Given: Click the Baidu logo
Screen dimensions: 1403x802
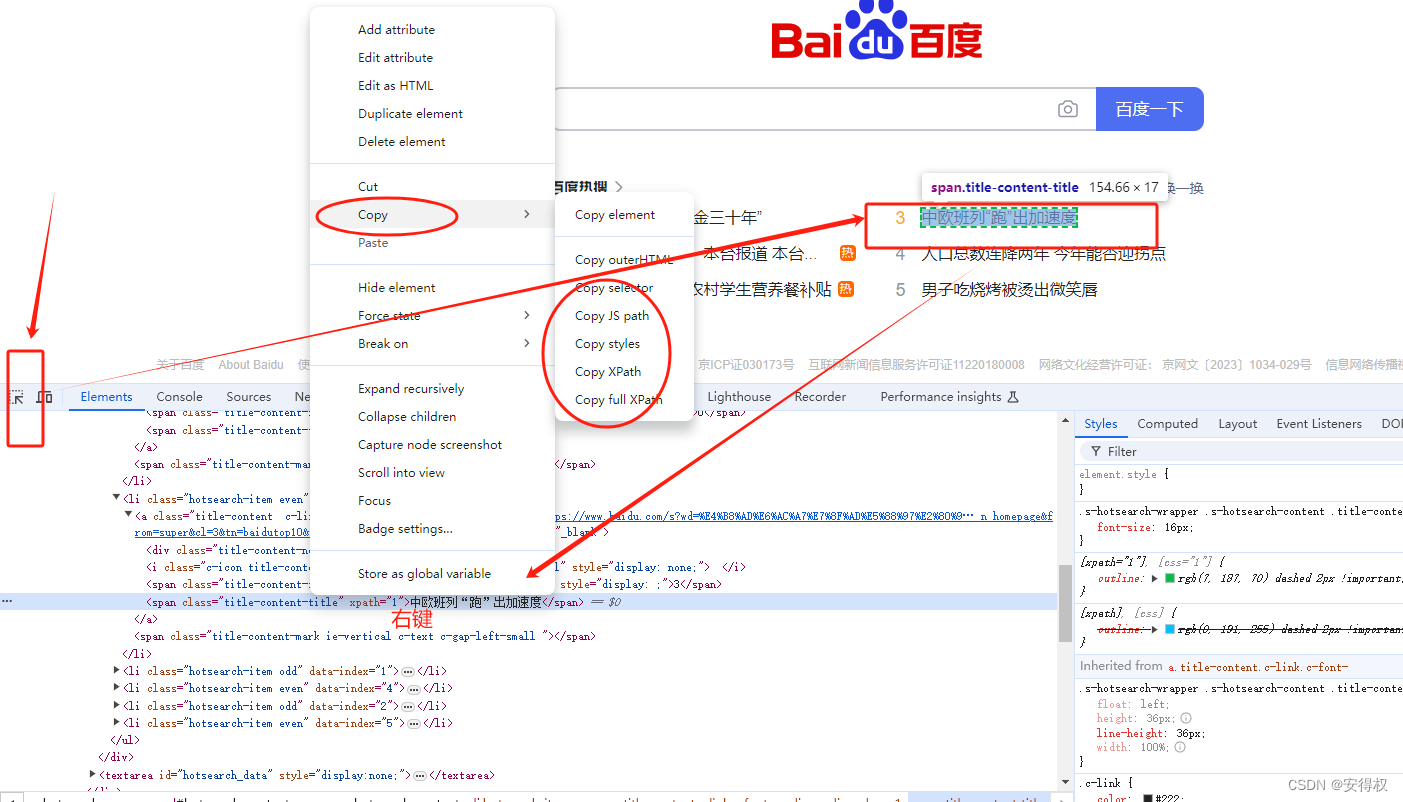Looking at the screenshot, I should pyautogui.click(x=877, y=31).
